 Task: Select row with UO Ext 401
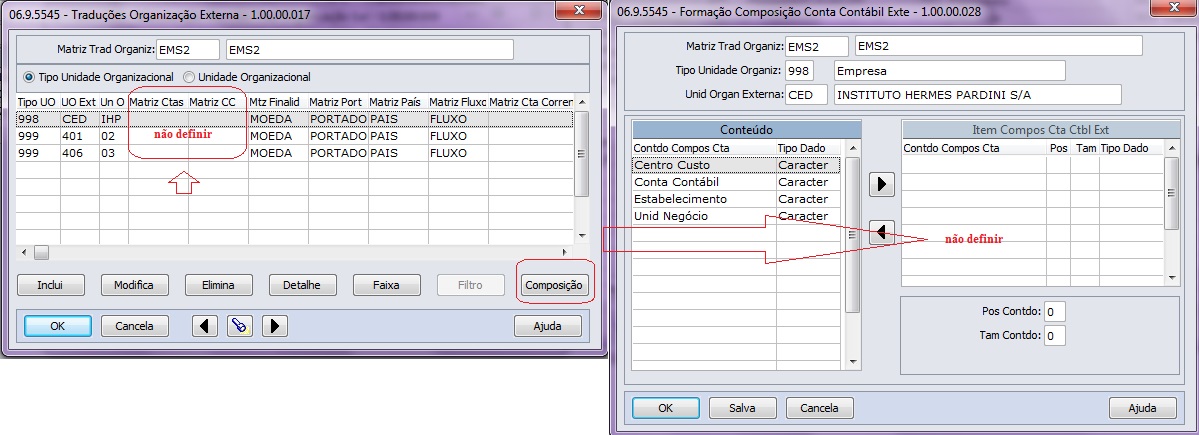(75, 136)
